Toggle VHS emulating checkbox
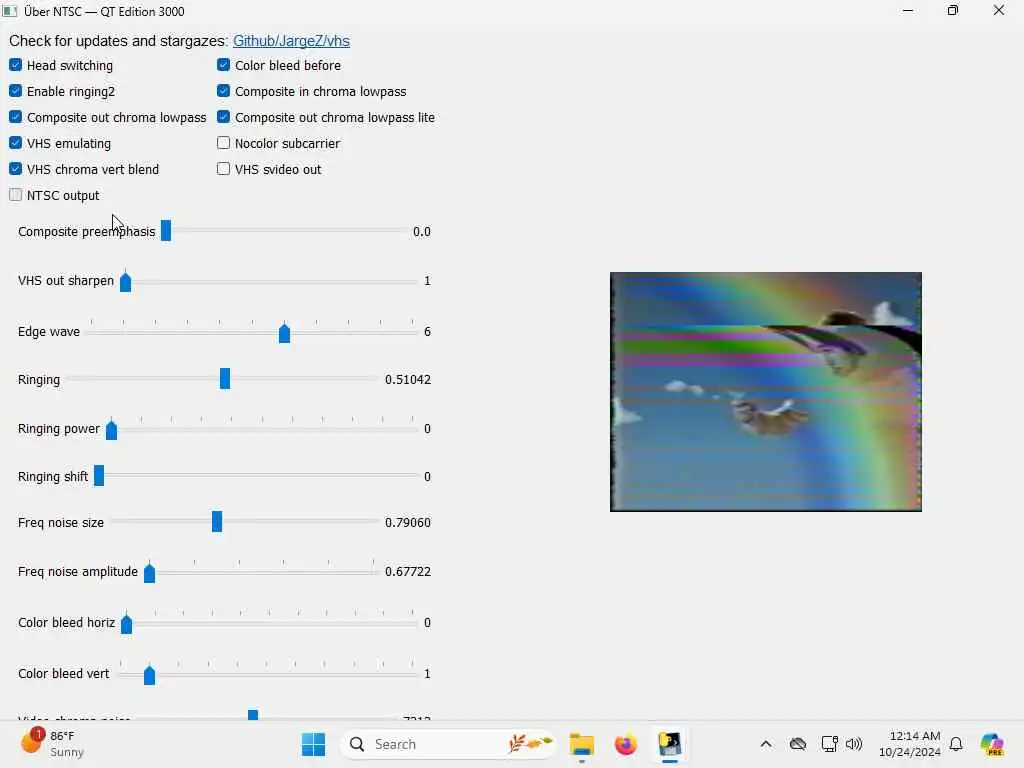This screenshot has height=768, width=1024. tap(16, 142)
